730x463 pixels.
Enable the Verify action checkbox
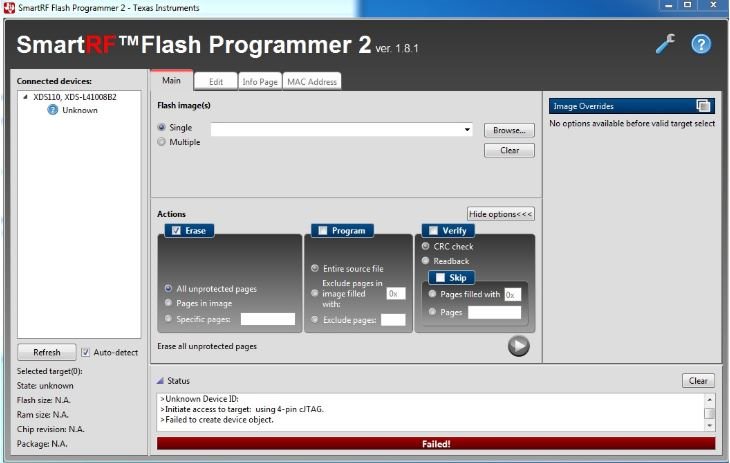pos(433,231)
